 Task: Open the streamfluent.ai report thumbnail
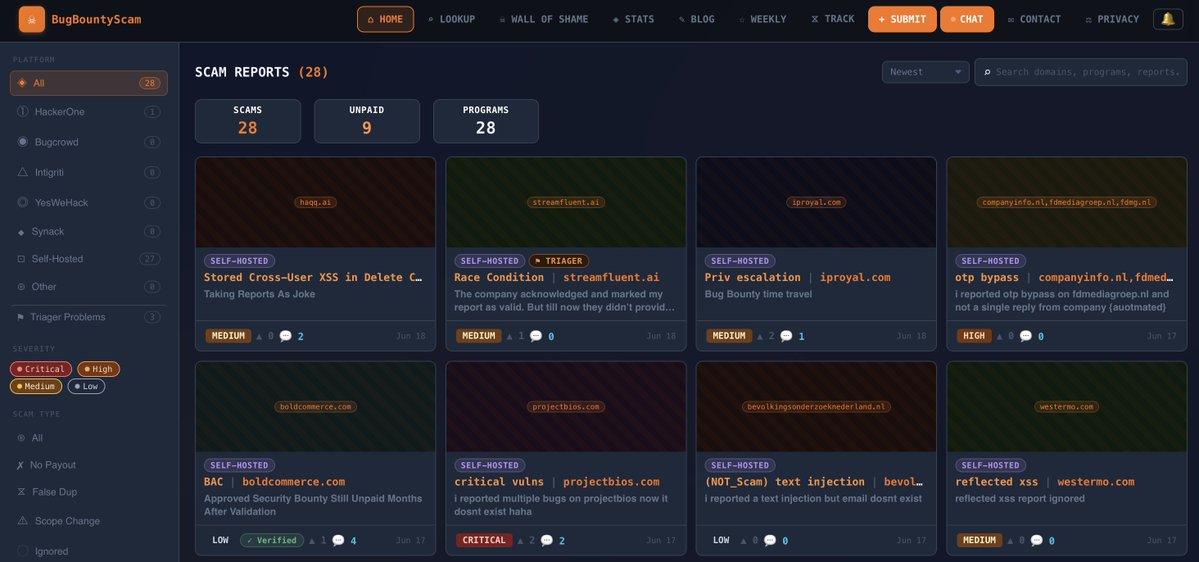click(x=566, y=203)
